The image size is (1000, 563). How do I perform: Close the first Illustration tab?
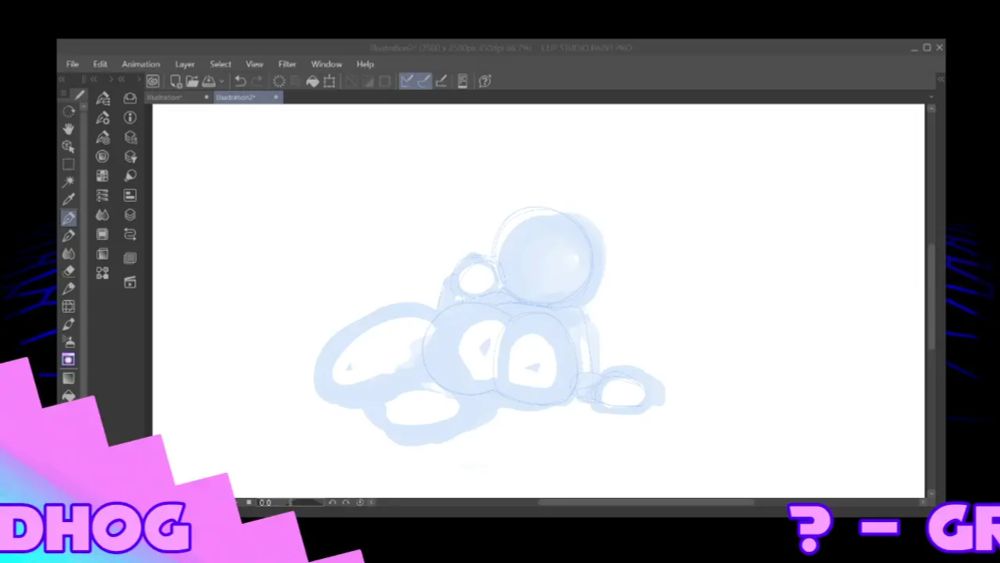click(x=206, y=98)
